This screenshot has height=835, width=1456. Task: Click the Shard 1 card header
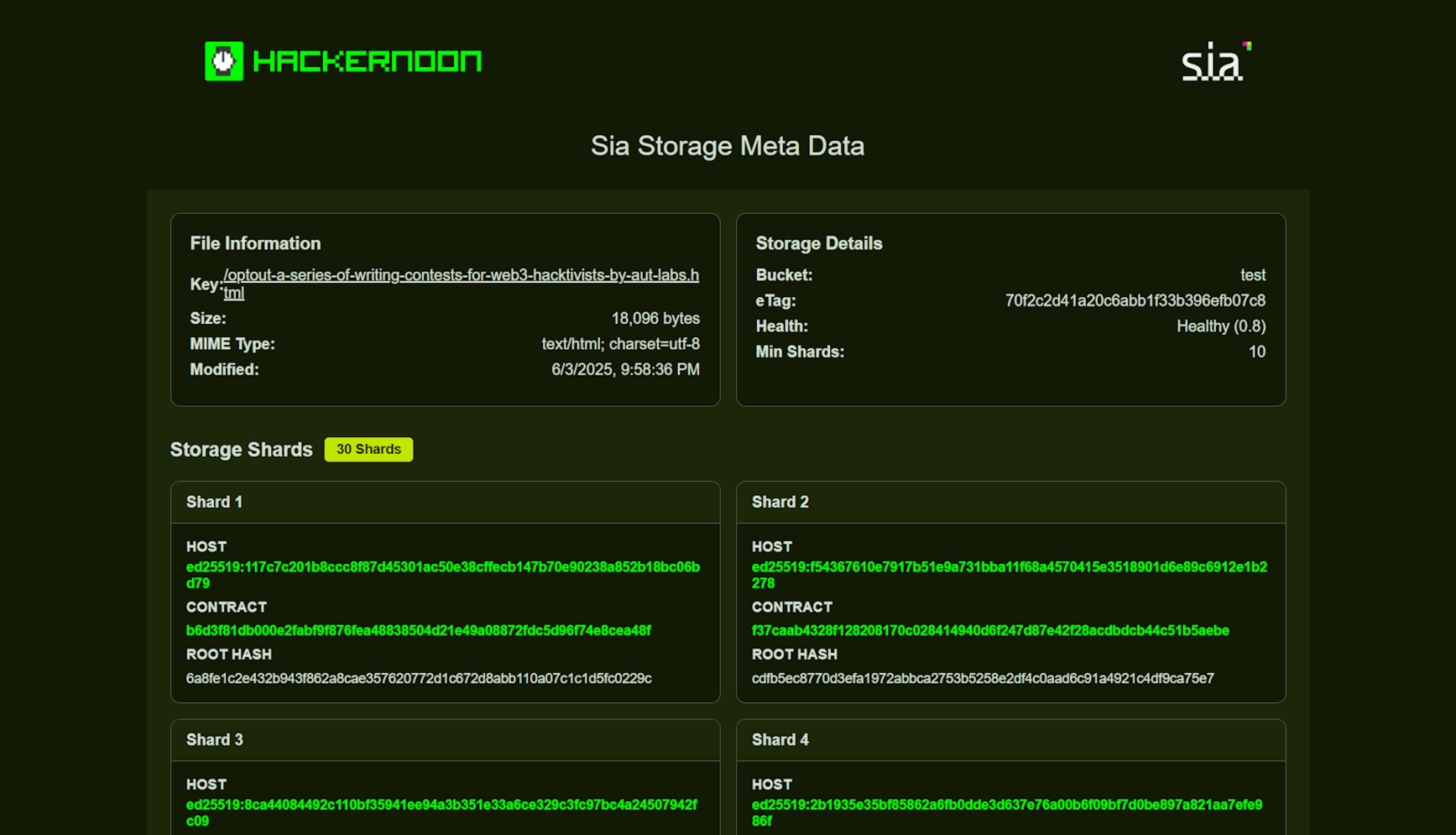click(445, 502)
